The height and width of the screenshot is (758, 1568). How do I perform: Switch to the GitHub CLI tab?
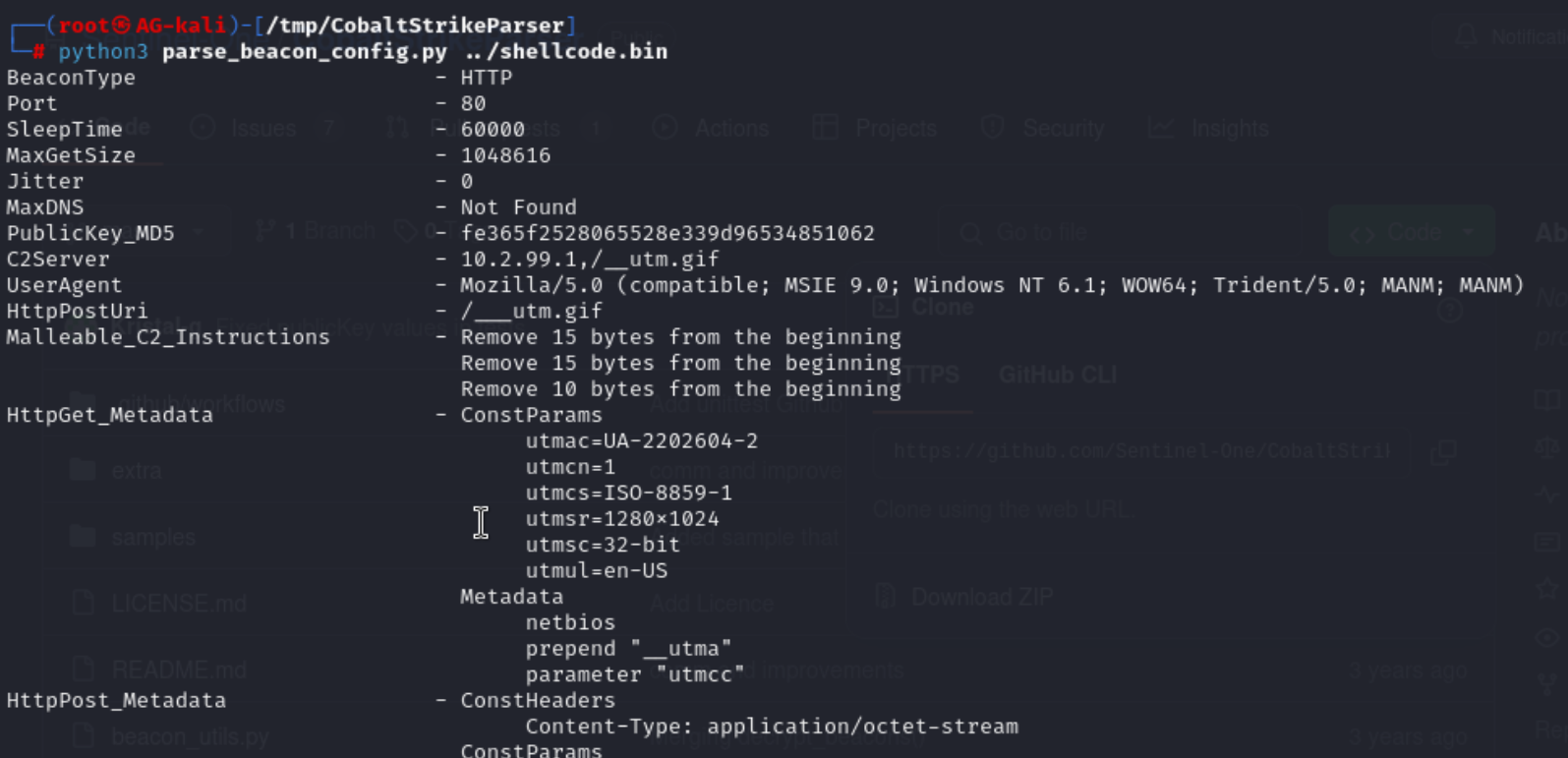(1058, 375)
